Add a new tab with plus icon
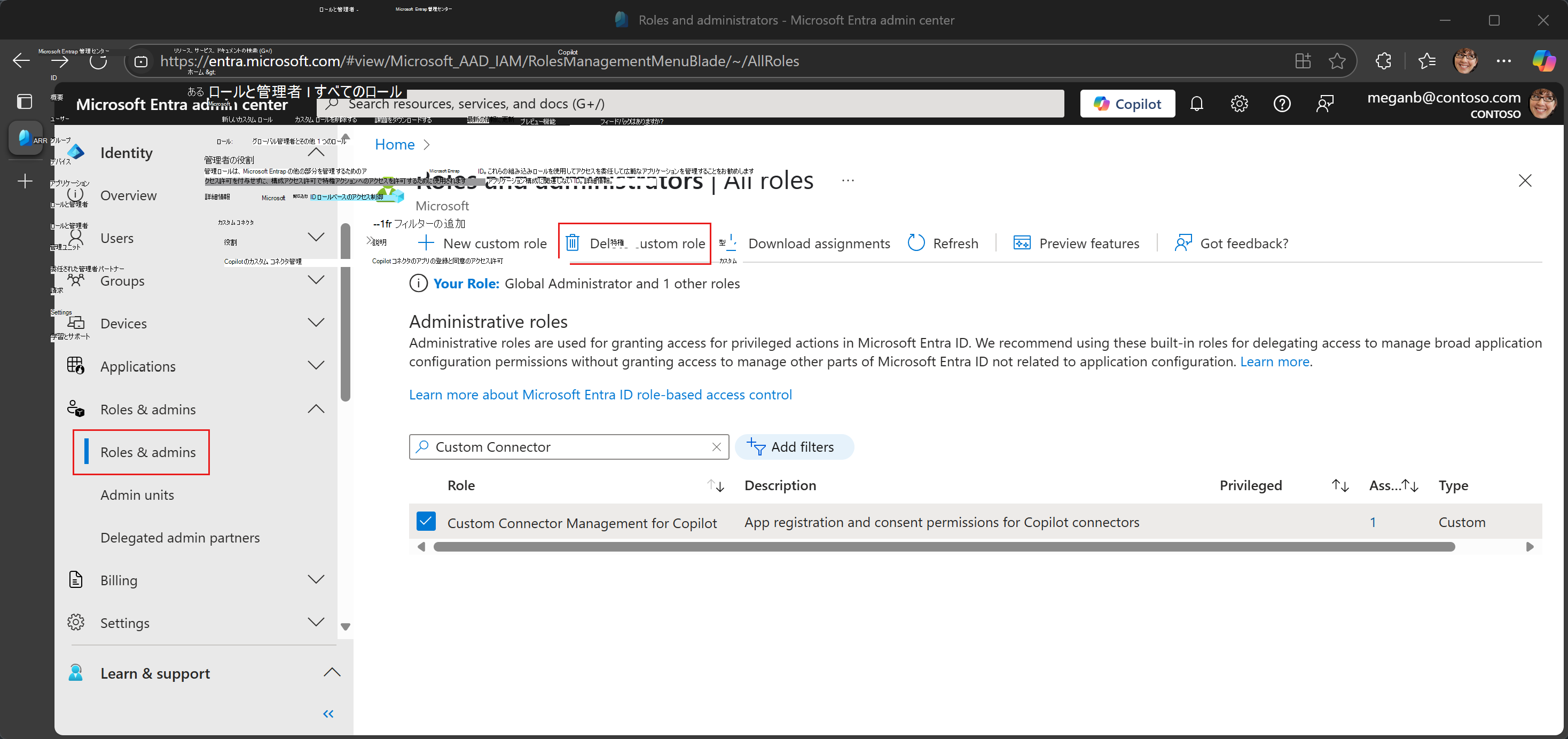 pos(25,181)
